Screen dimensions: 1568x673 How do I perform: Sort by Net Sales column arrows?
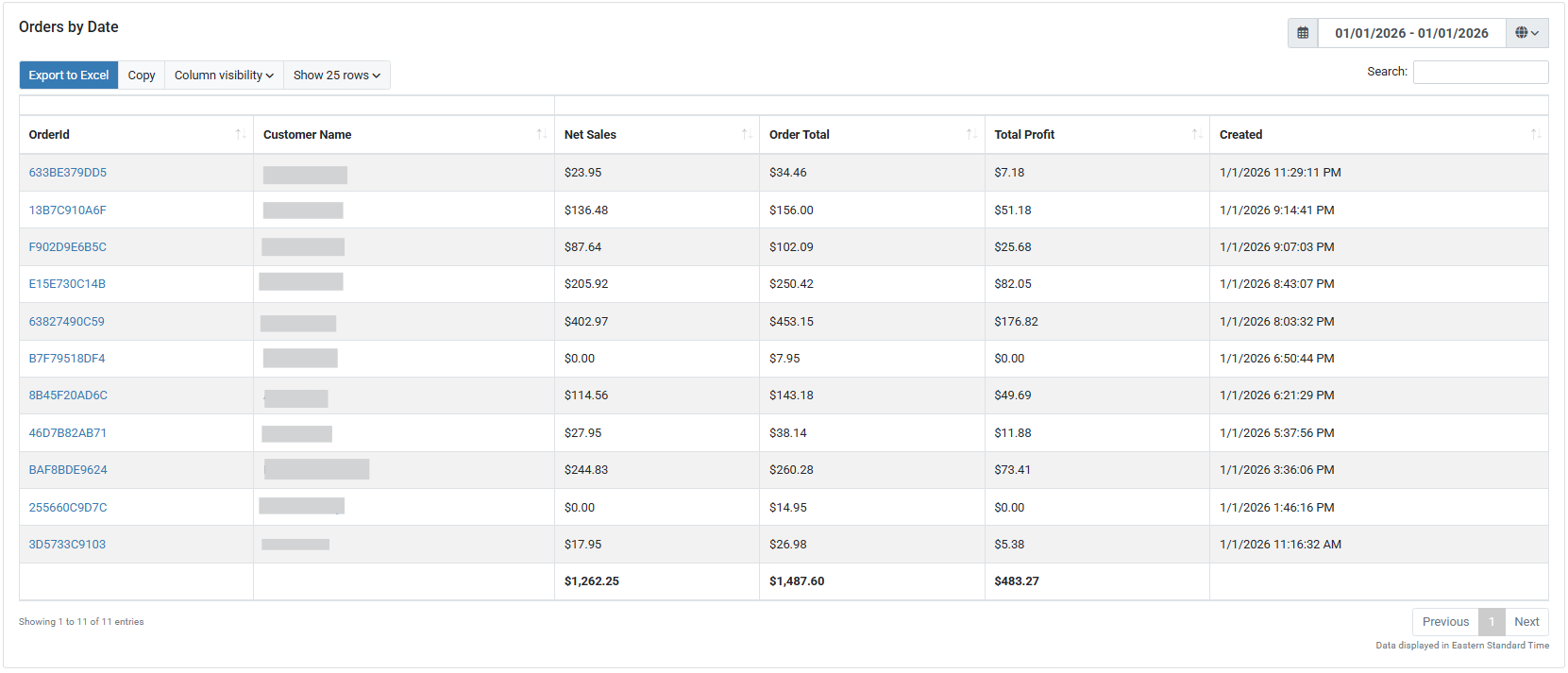(746, 135)
